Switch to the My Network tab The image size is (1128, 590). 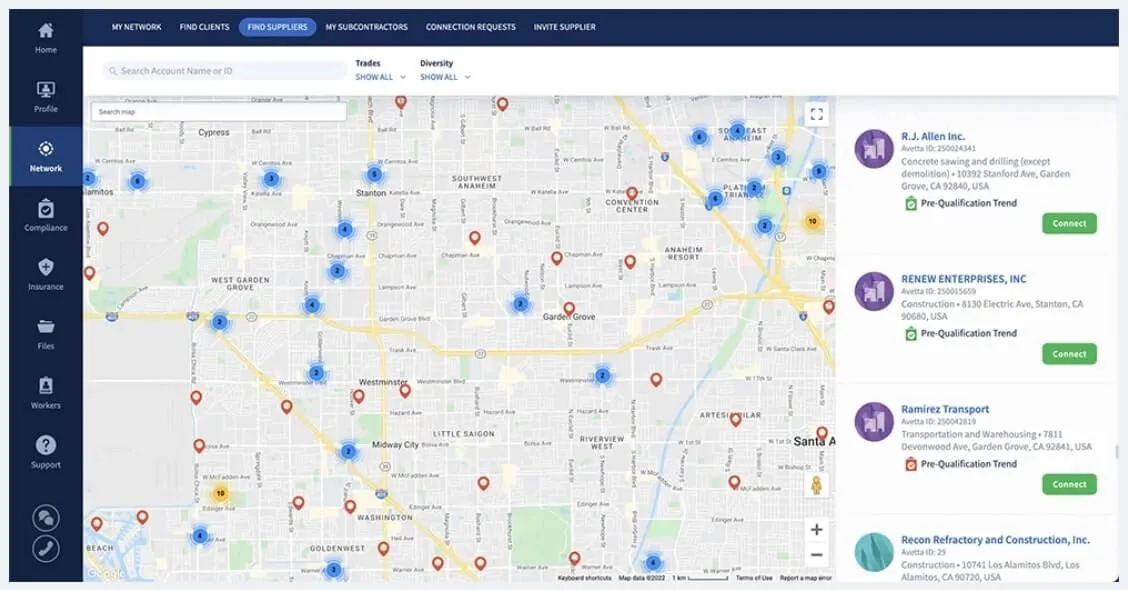[136, 27]
